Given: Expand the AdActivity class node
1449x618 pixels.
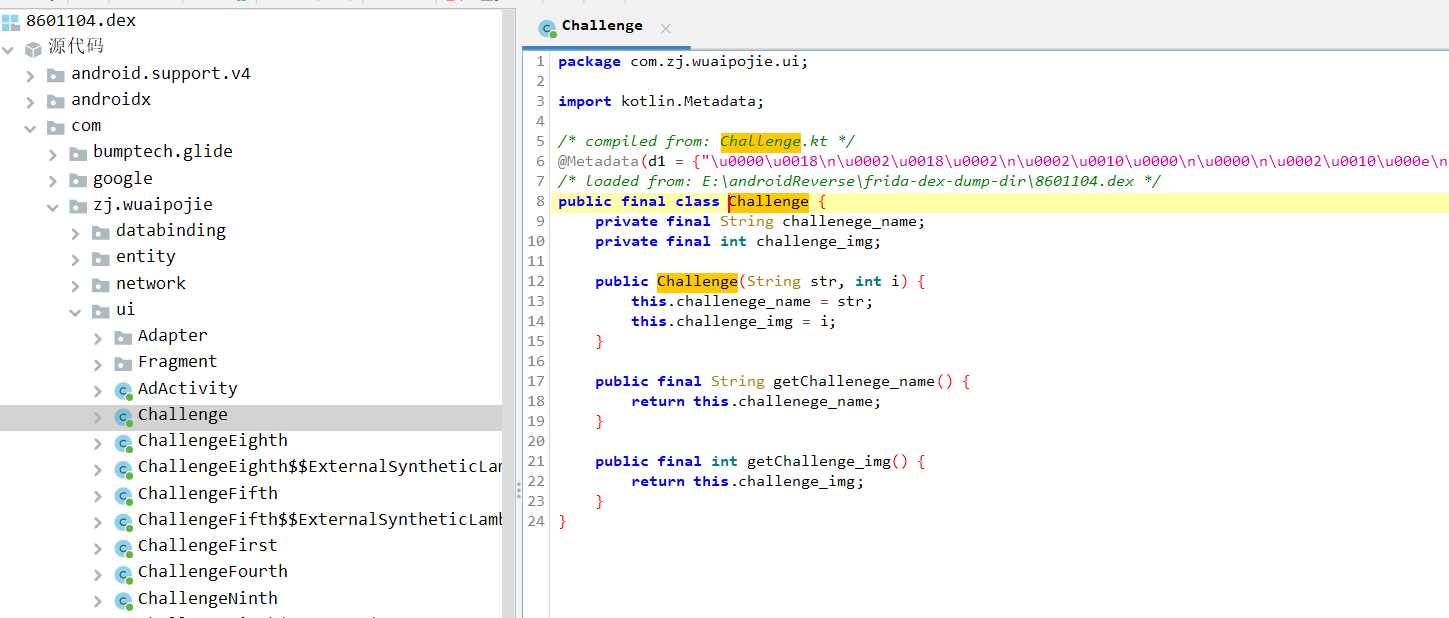Looking at the screenshot, I should coord(98,390).
